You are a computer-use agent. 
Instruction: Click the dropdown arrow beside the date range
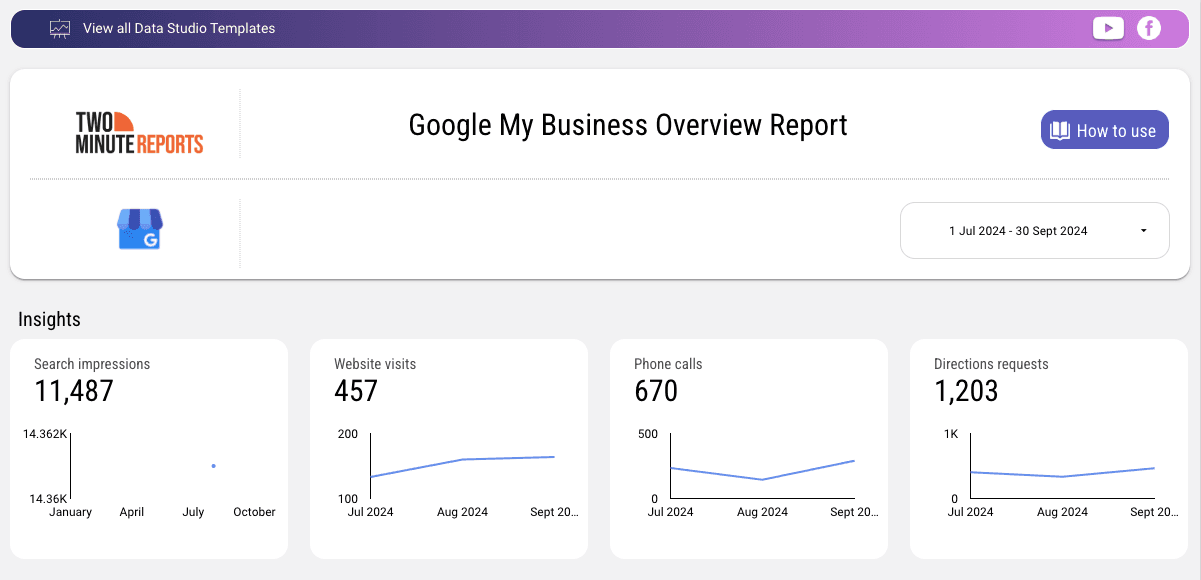point(1142,230)
